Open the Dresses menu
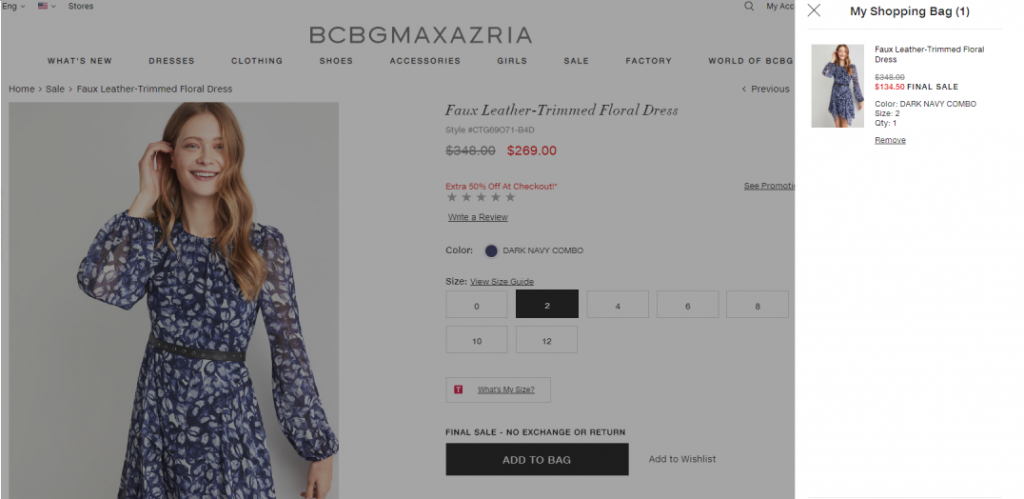This screenshot has width=1024, height=499. (x=172, y=61)
